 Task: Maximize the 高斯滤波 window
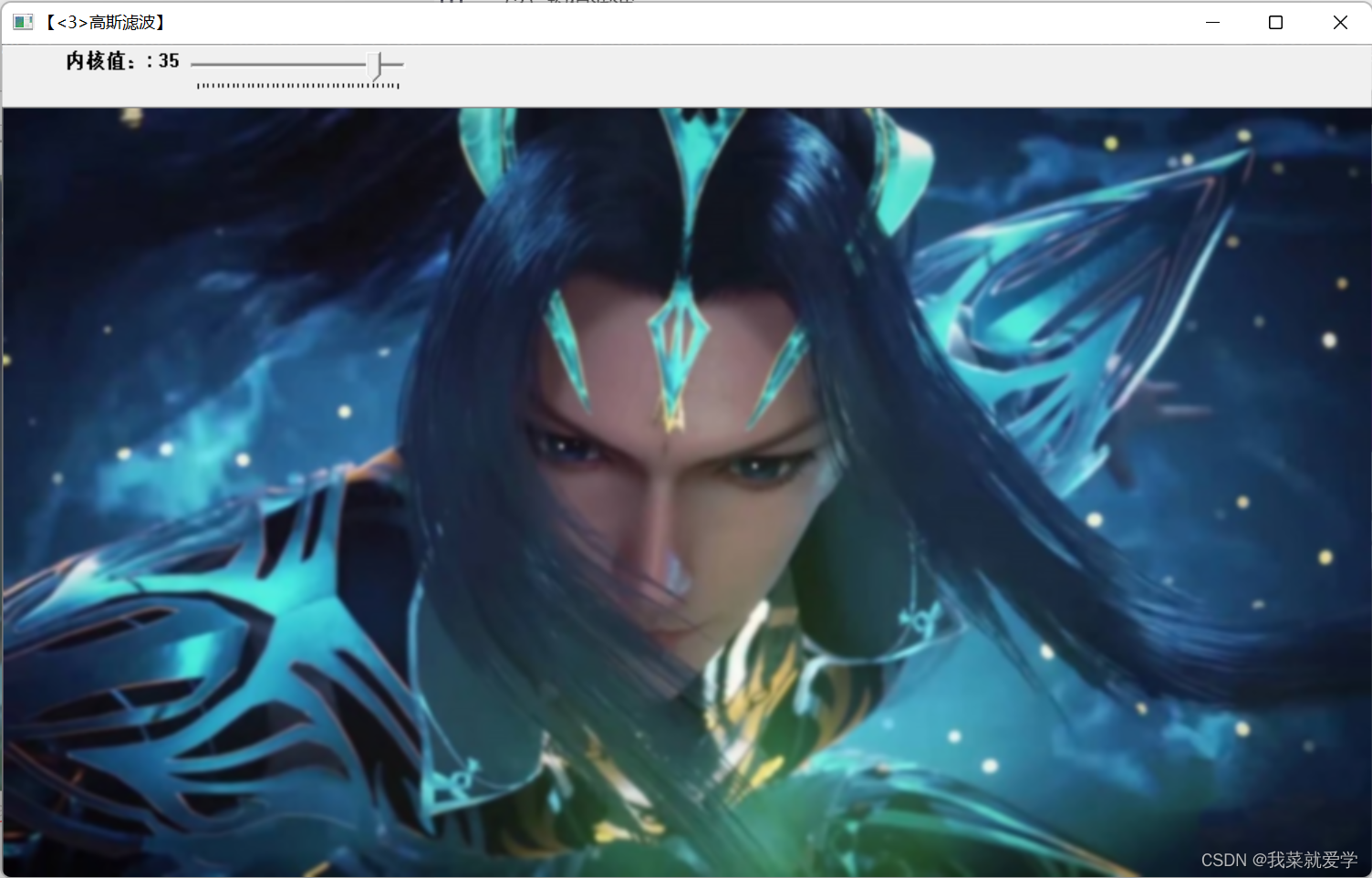click(x=1275, y=22)
